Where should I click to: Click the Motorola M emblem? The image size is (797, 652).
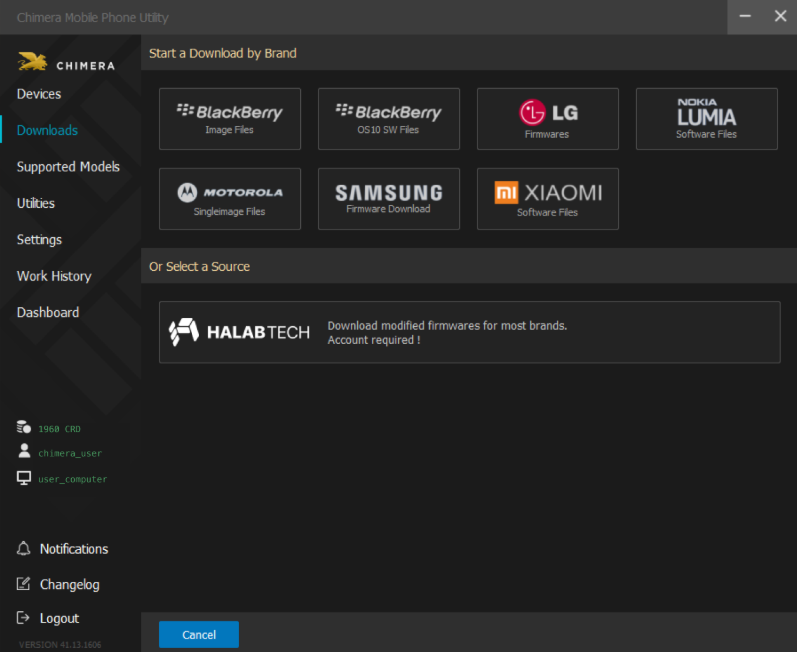[x=187, y=193]
